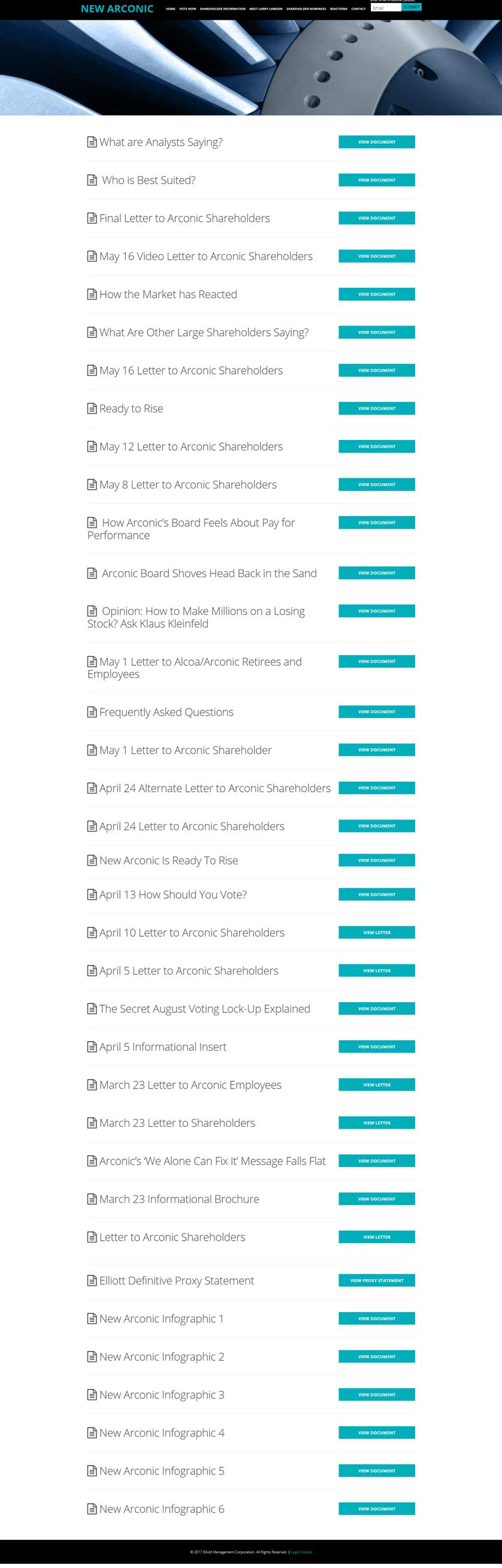Click the file icon beside Frequently Asked Questions
The image size is (502, 1568).
click(x=92, y=712)
